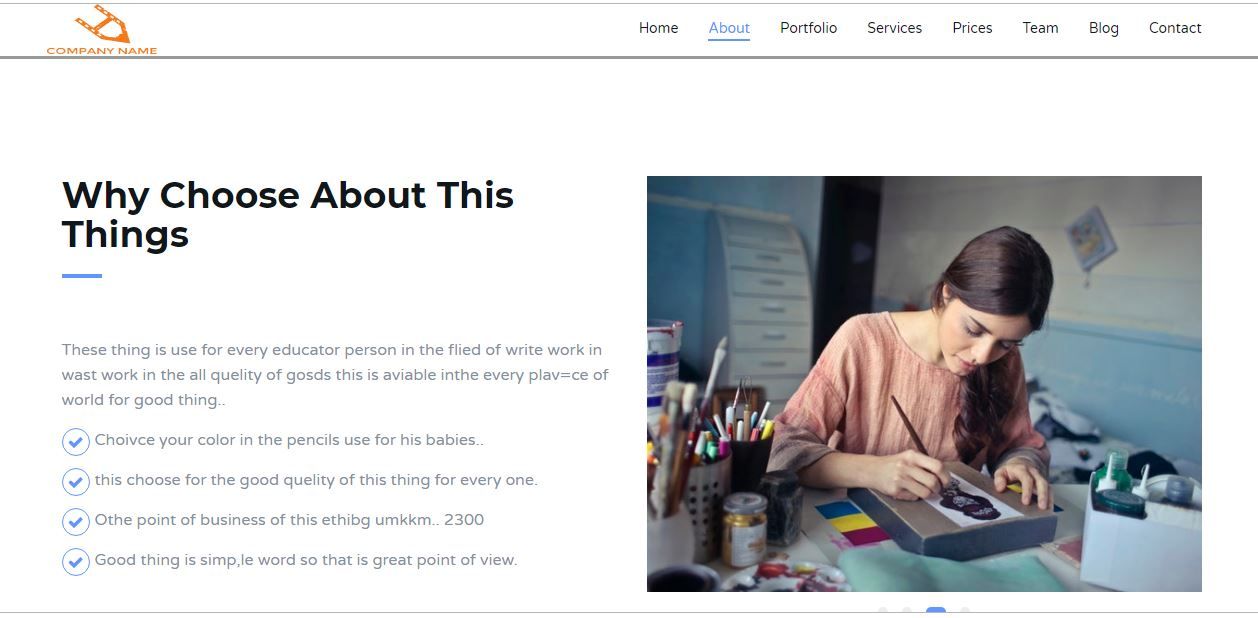
Task: Click the 'Why Choose About This Things' heading
Action: (288, 214)
